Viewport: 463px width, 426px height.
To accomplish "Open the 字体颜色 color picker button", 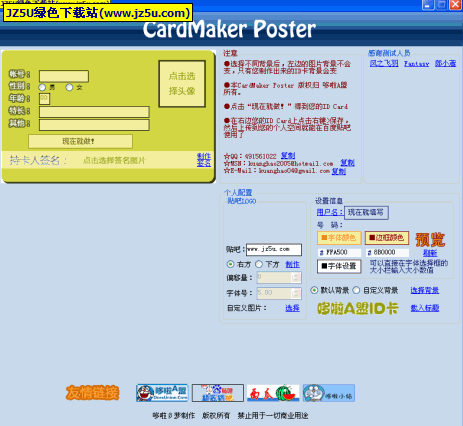I will click(x=339, y=238).
